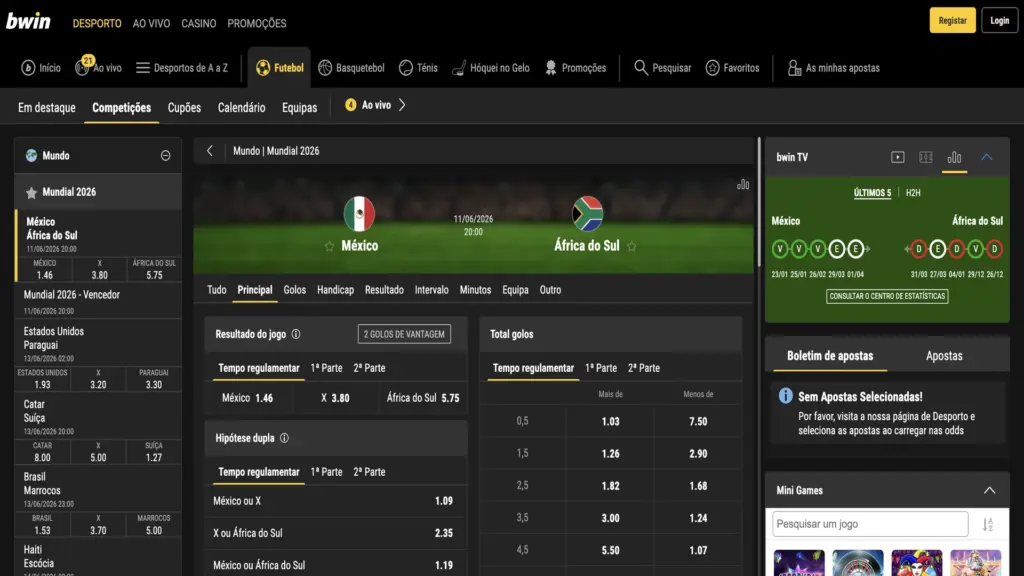1024x576 pixels.
Task: Expand the 4 Ao vivo chevron
Action: tap(402, 105)
